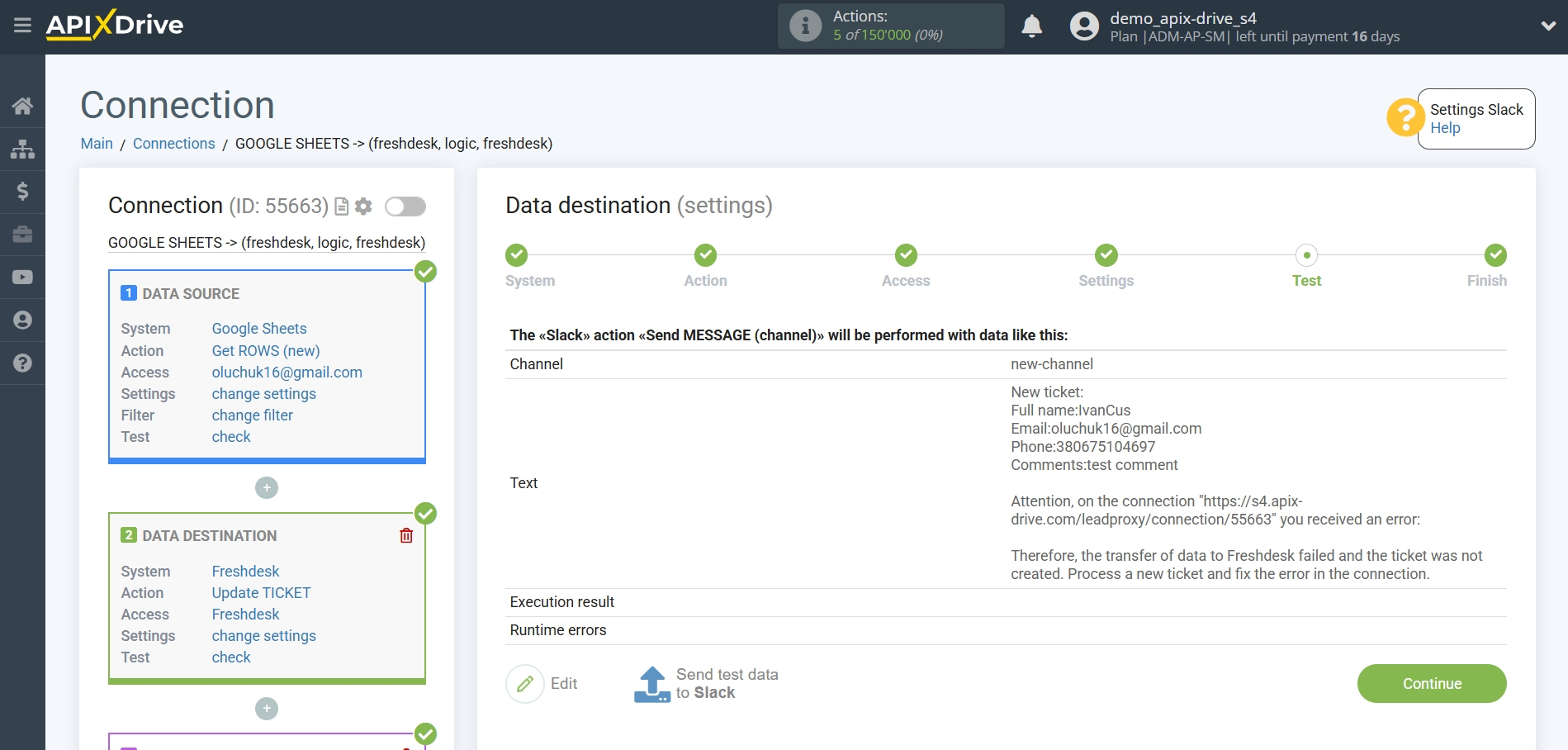The image size is (1568, 750).
Task: Send test data to Slack
Action: (706, 684)
